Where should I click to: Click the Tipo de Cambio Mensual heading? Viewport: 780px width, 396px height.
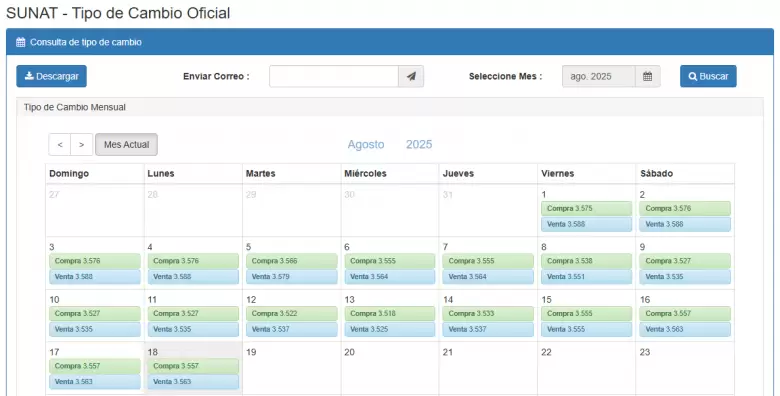coord(75,107)
